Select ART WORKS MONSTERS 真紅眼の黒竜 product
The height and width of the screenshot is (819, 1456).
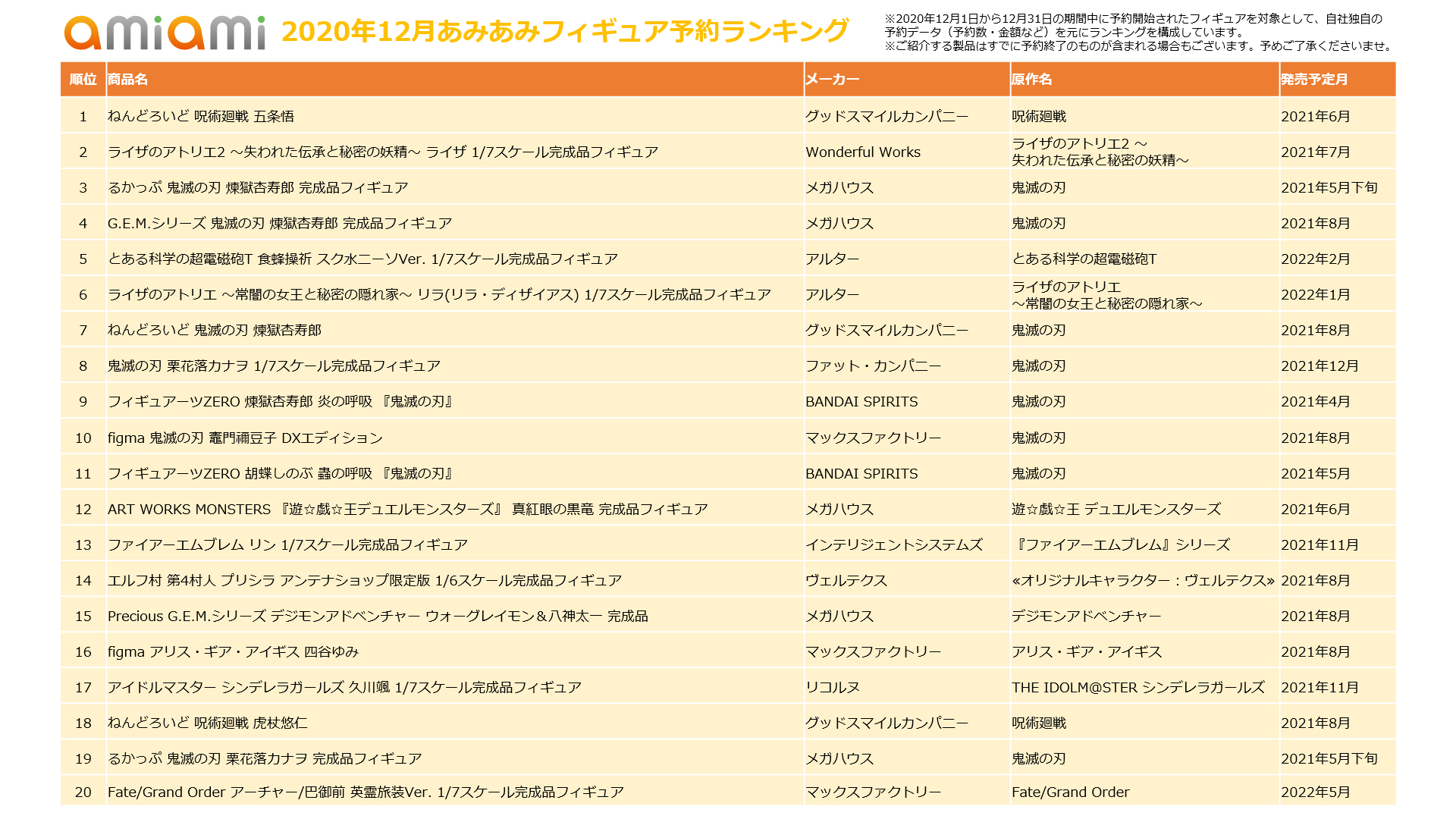click(x=408, y=509)
